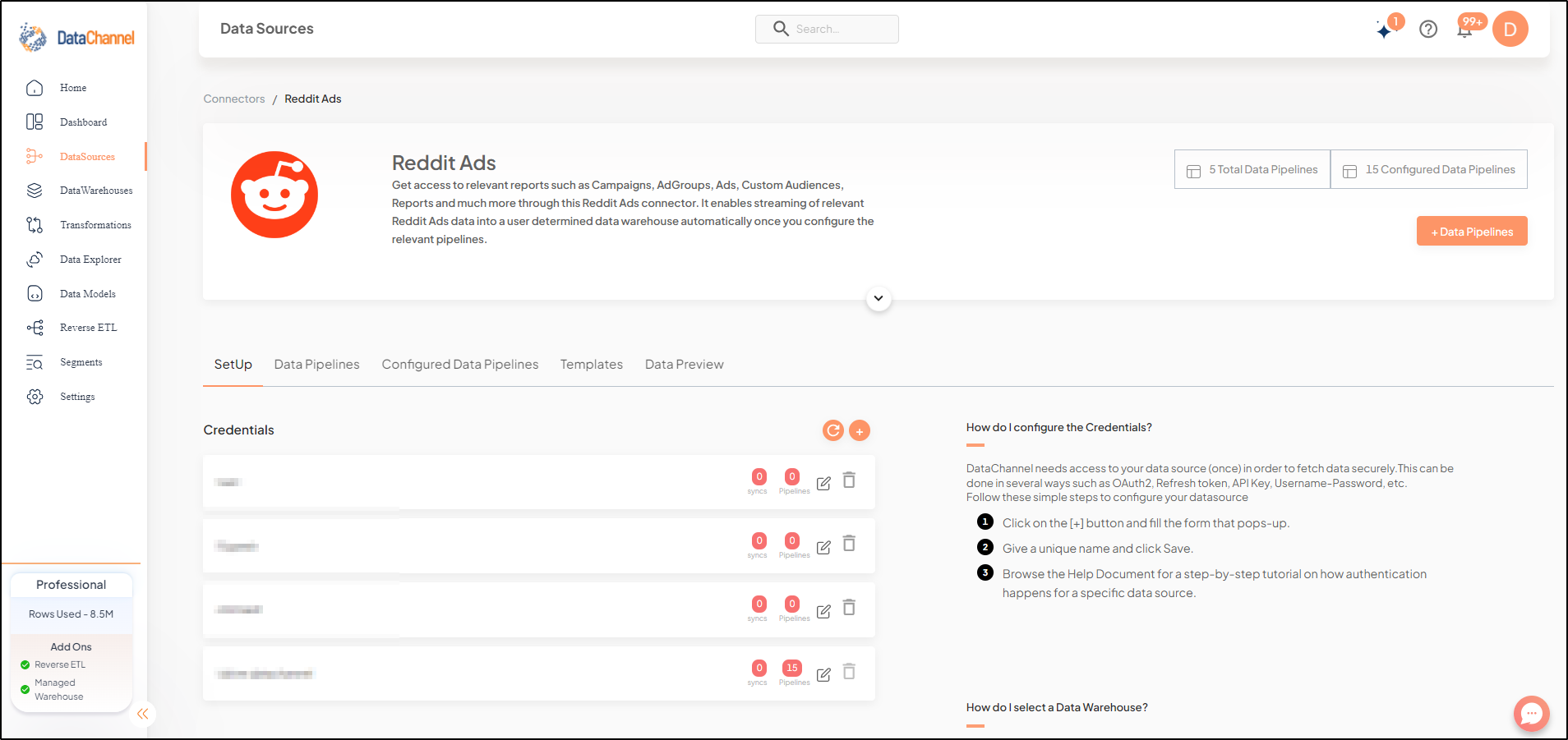1568x740 pixels.
Task: Click the Credentials section heading
Action: click(239, 430)
